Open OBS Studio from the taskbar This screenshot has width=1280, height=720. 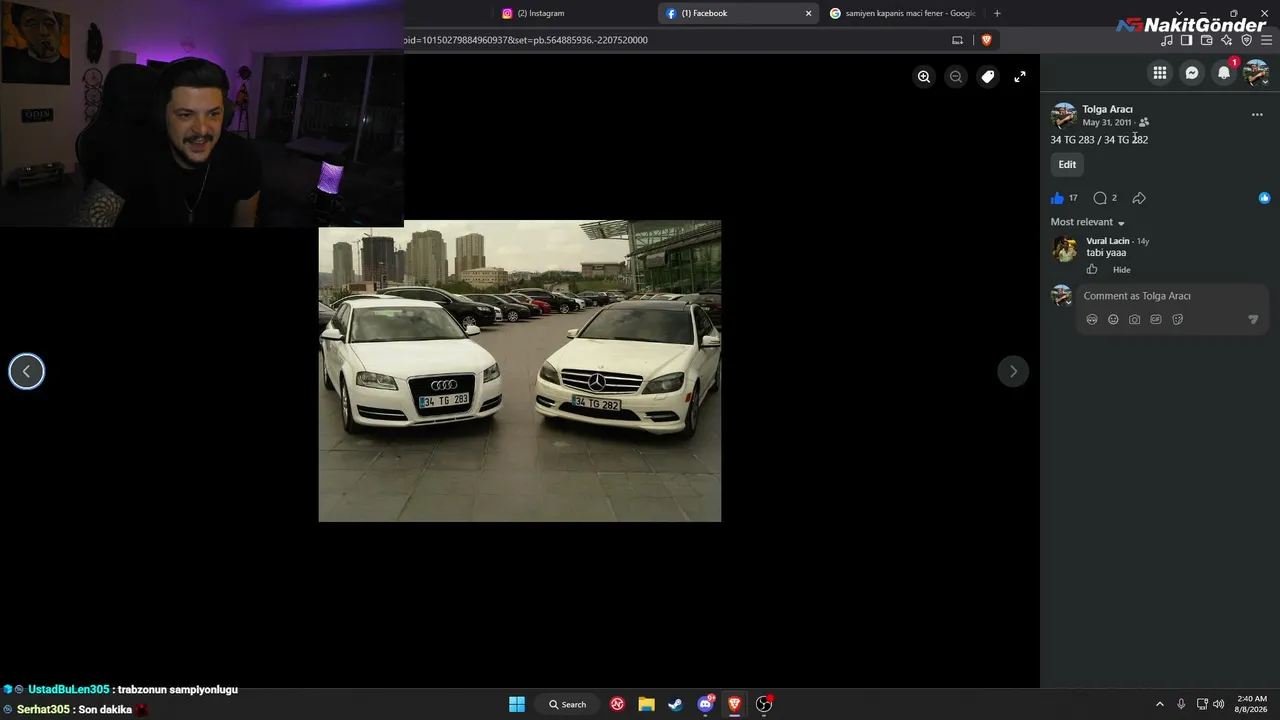click(x=764, y=704)
